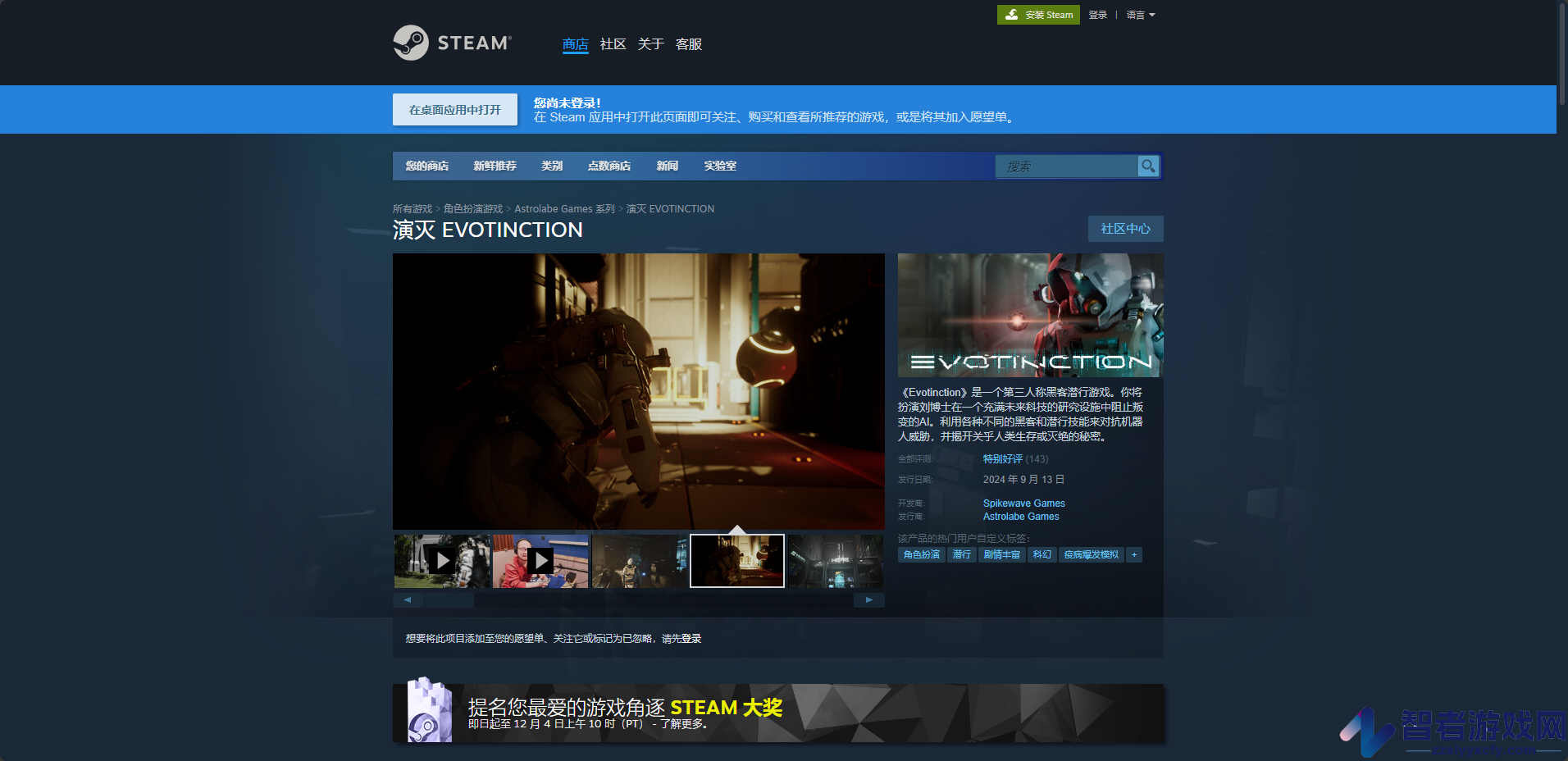Click in the 搜索 store search field
1568x761 pixels.
(1067, 166)
